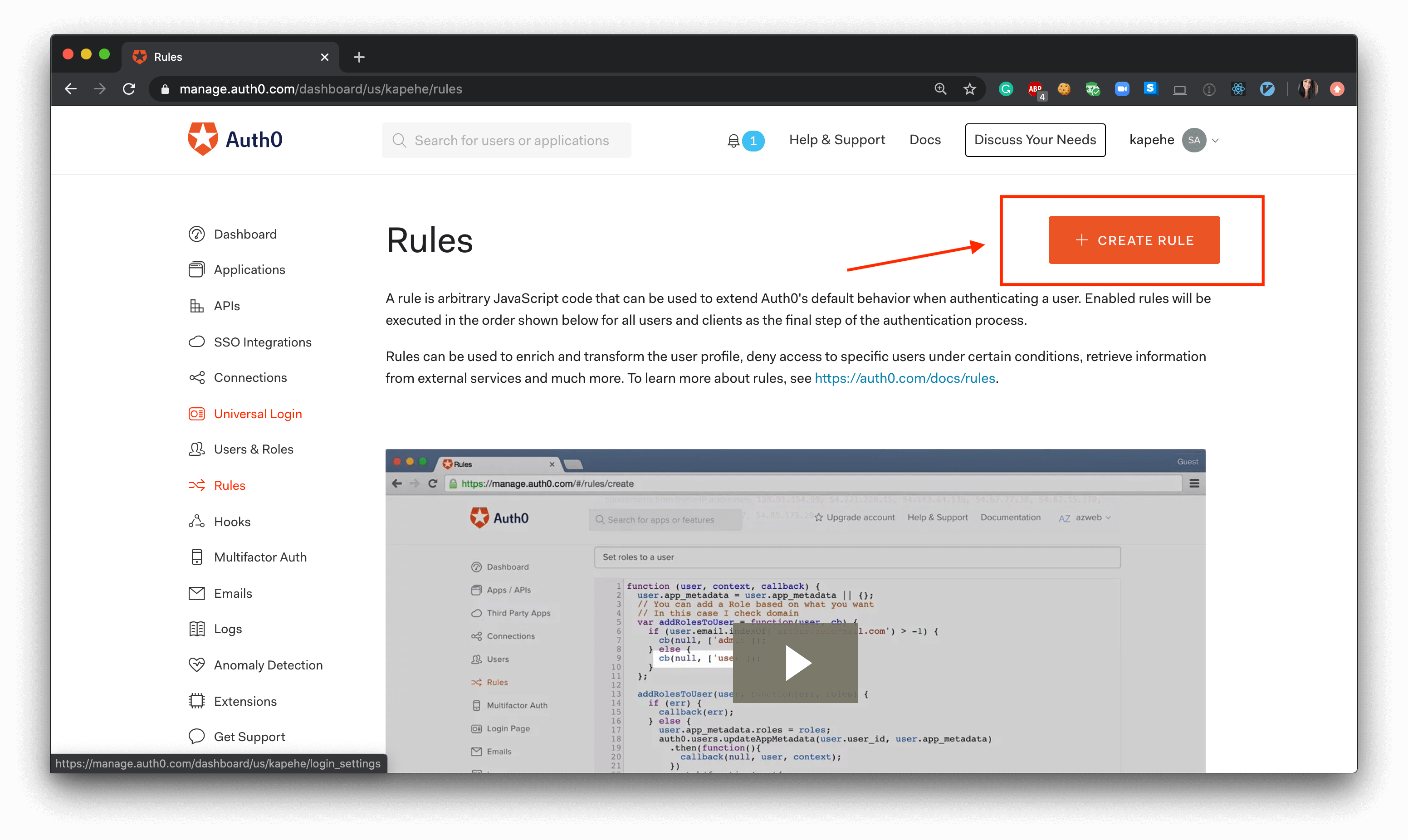This screenshot has height=840, width=1408.
Task: Click the search magnifier icon
Action: click(400, 140)
